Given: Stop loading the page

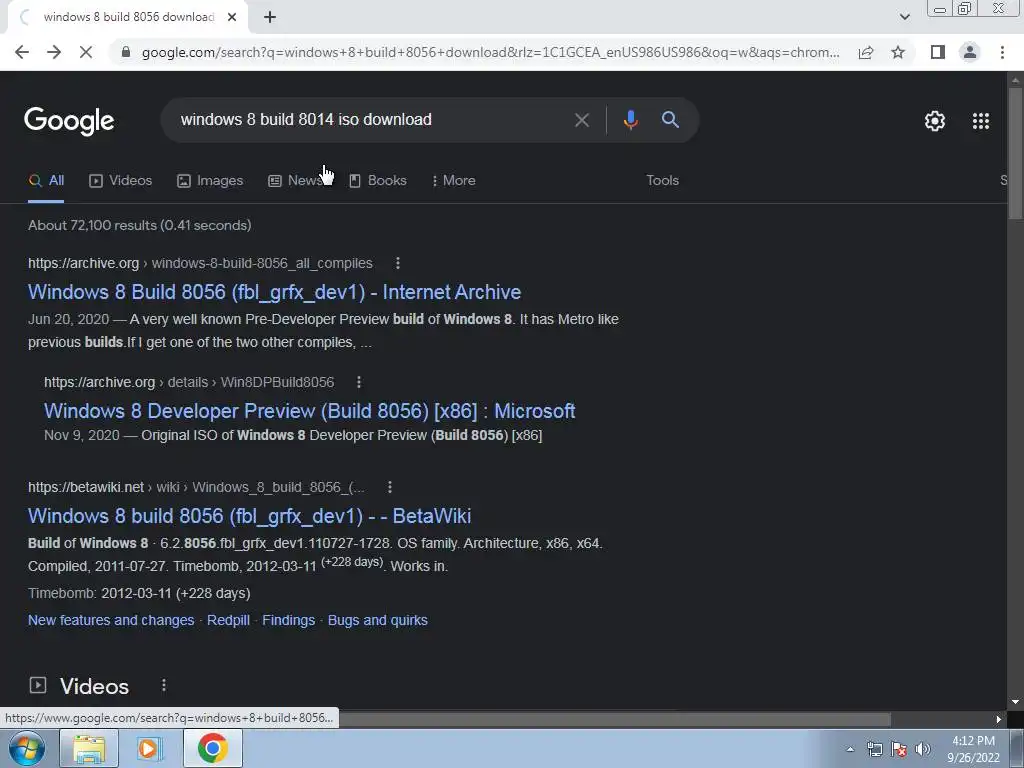Looking at the screenshot, I should coord(86,52).
